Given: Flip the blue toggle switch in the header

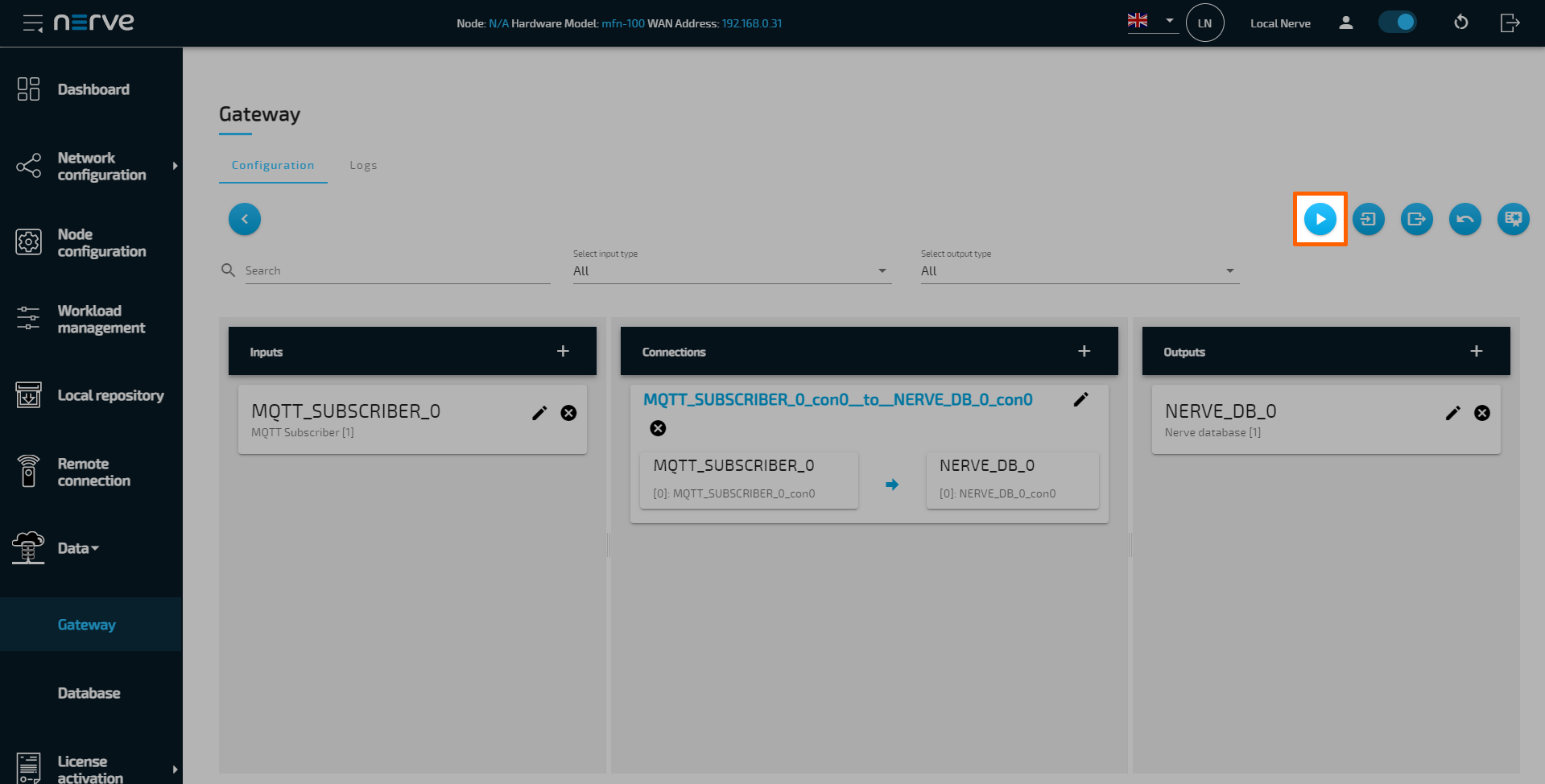Looking at the screenshot, I should click(1398, 22).
